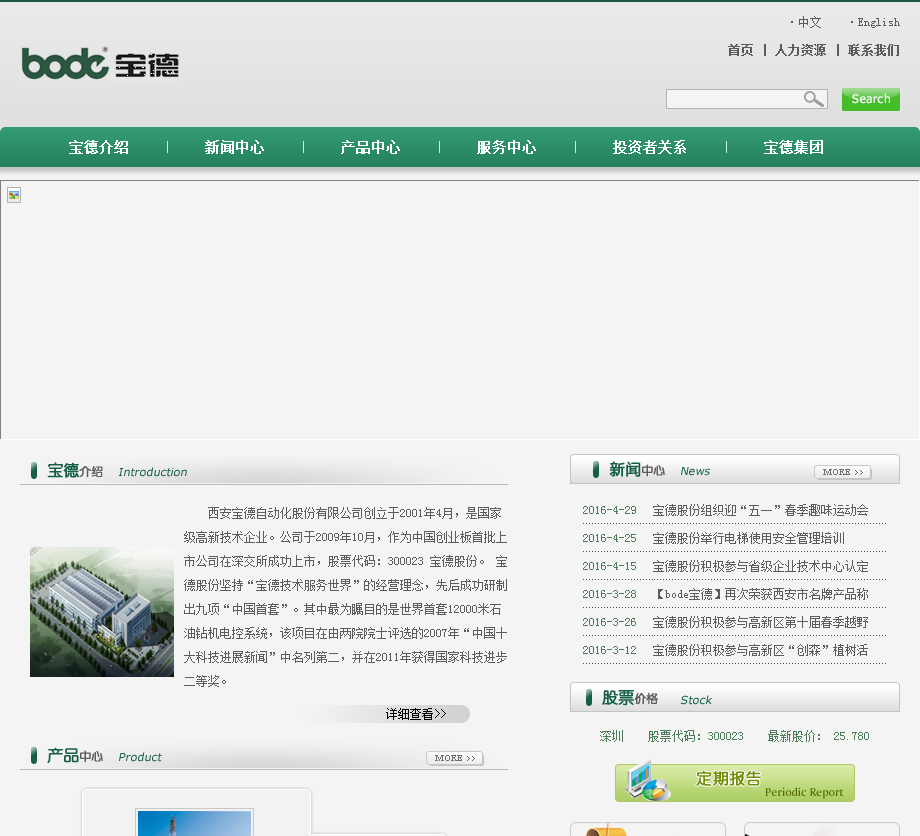This screenshot has width=920, height=836.
Task: Switch language to English
Action: pos(878,22)
